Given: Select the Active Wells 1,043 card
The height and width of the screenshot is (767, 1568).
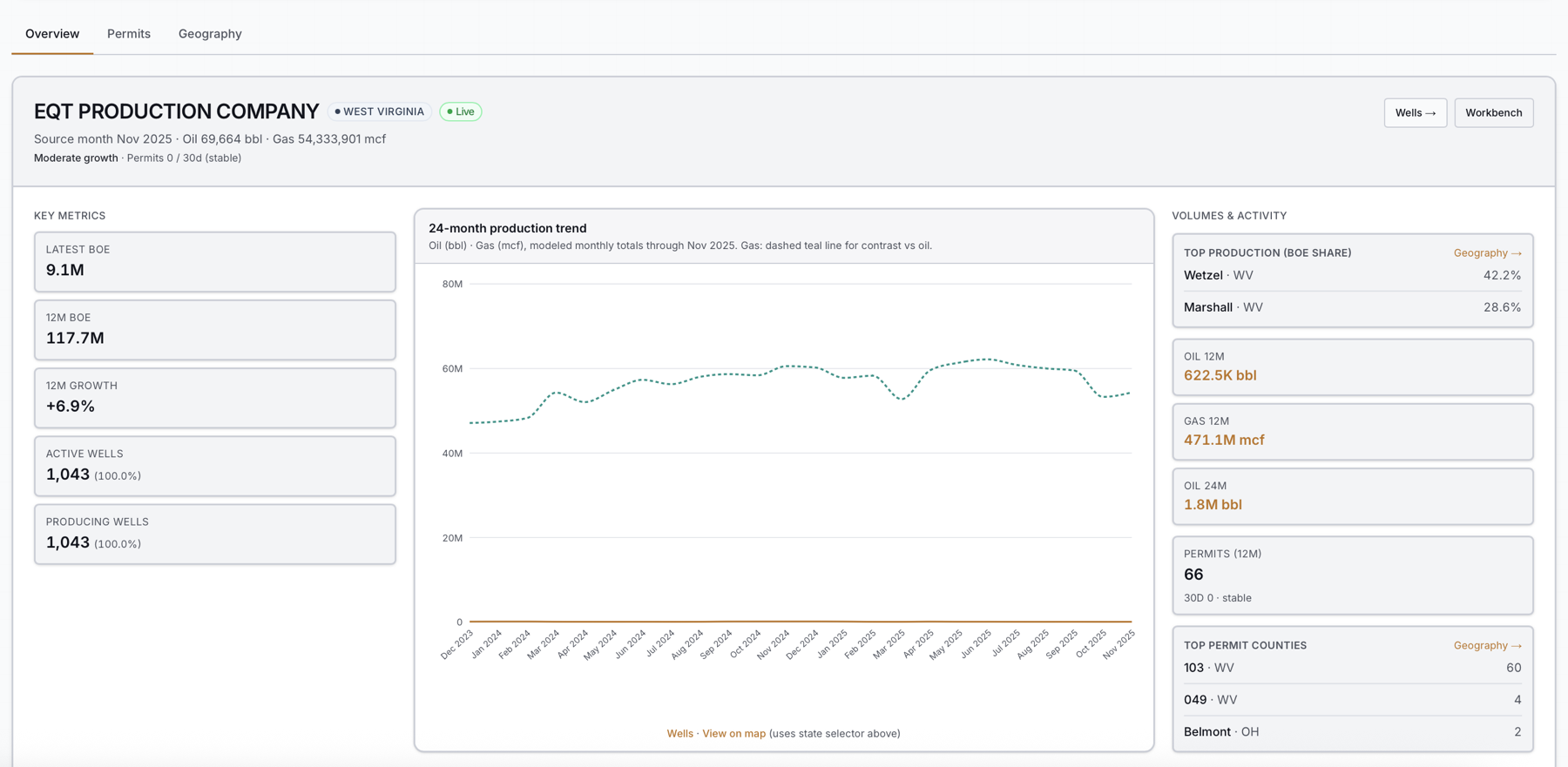Looking at the screenshot, I should coord(215,466).
